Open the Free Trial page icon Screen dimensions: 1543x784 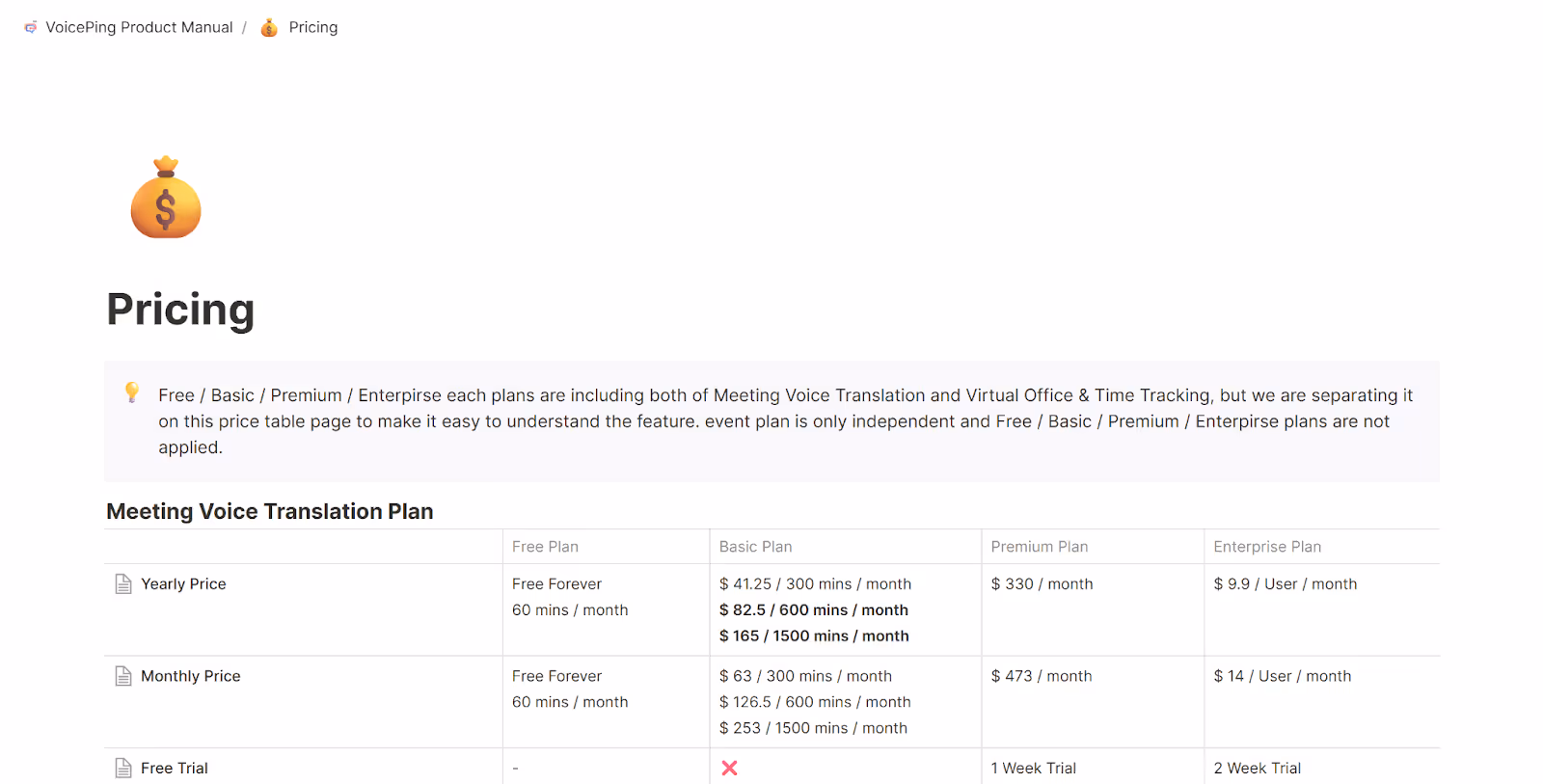tap(123, 768)
